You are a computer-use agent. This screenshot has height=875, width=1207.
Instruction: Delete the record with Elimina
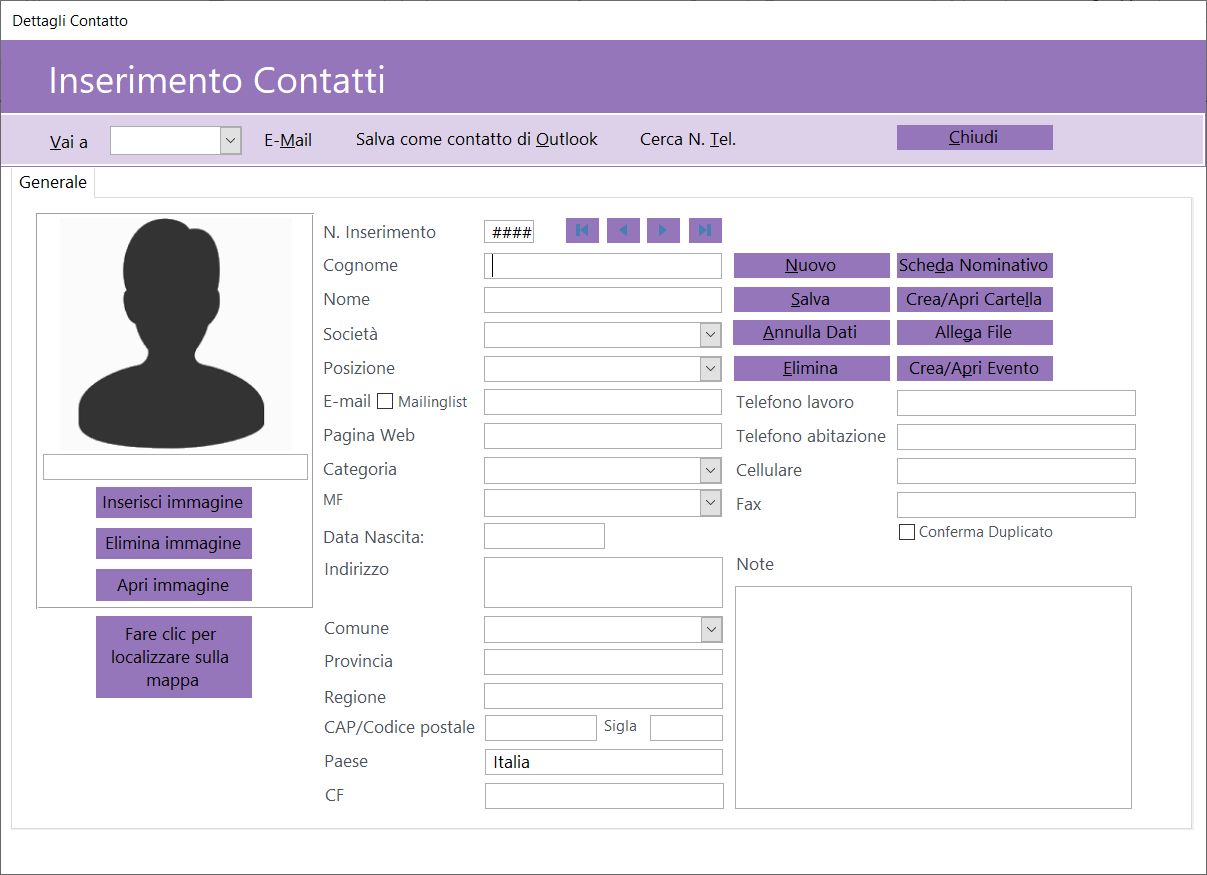[x=811, y=368]
